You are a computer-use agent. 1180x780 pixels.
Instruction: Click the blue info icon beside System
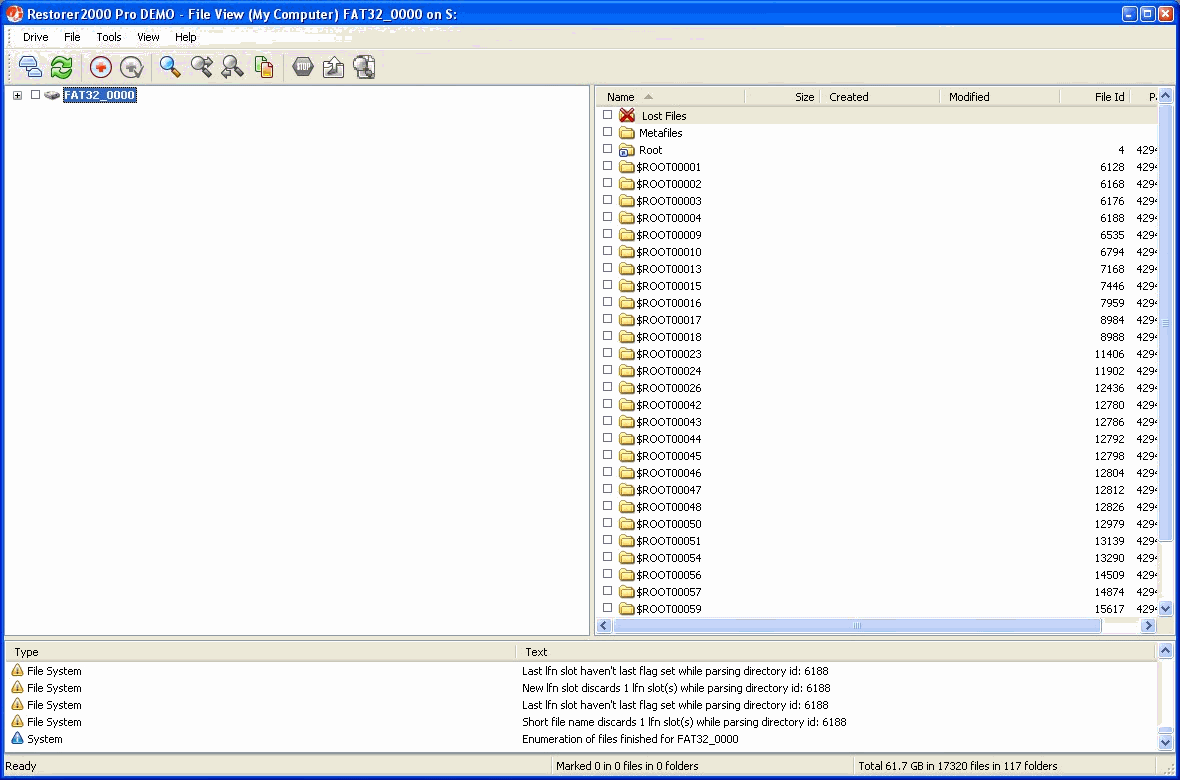[x=17, y=739]
